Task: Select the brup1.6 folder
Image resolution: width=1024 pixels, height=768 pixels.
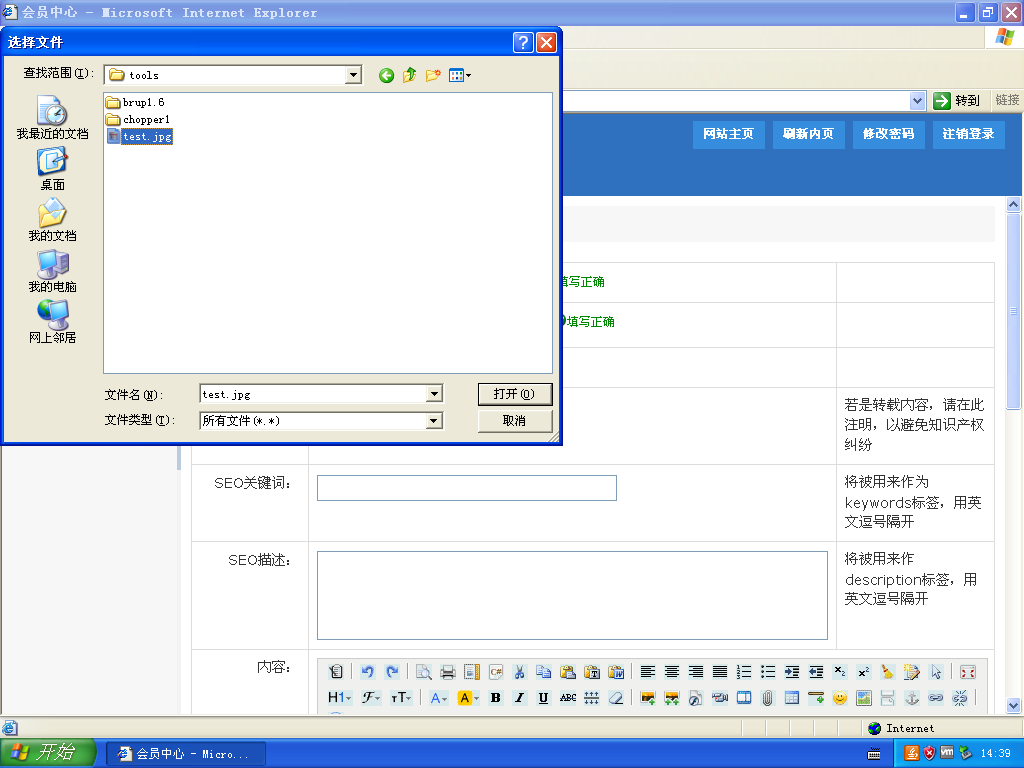Action: 136,103
